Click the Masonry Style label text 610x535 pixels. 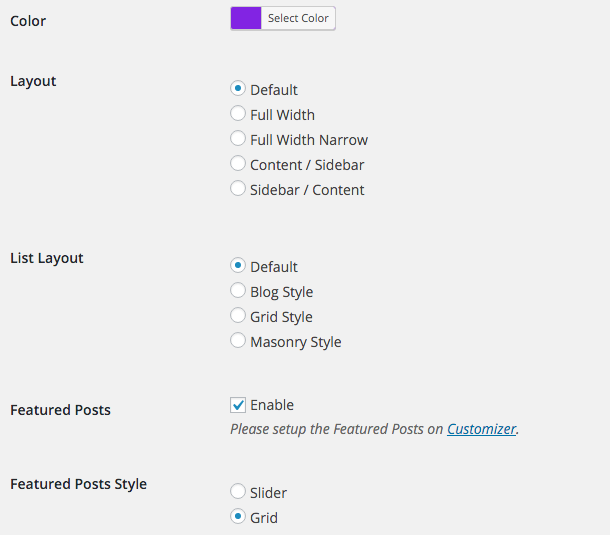click(296, 342)
